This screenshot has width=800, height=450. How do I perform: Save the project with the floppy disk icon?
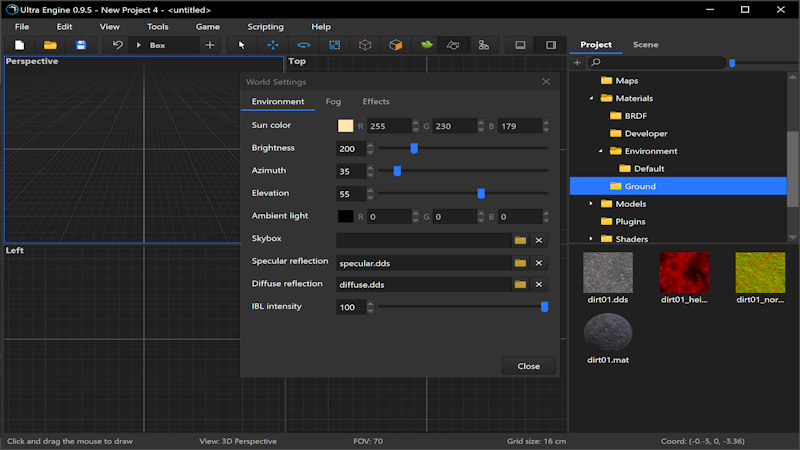tap(81, 45)
